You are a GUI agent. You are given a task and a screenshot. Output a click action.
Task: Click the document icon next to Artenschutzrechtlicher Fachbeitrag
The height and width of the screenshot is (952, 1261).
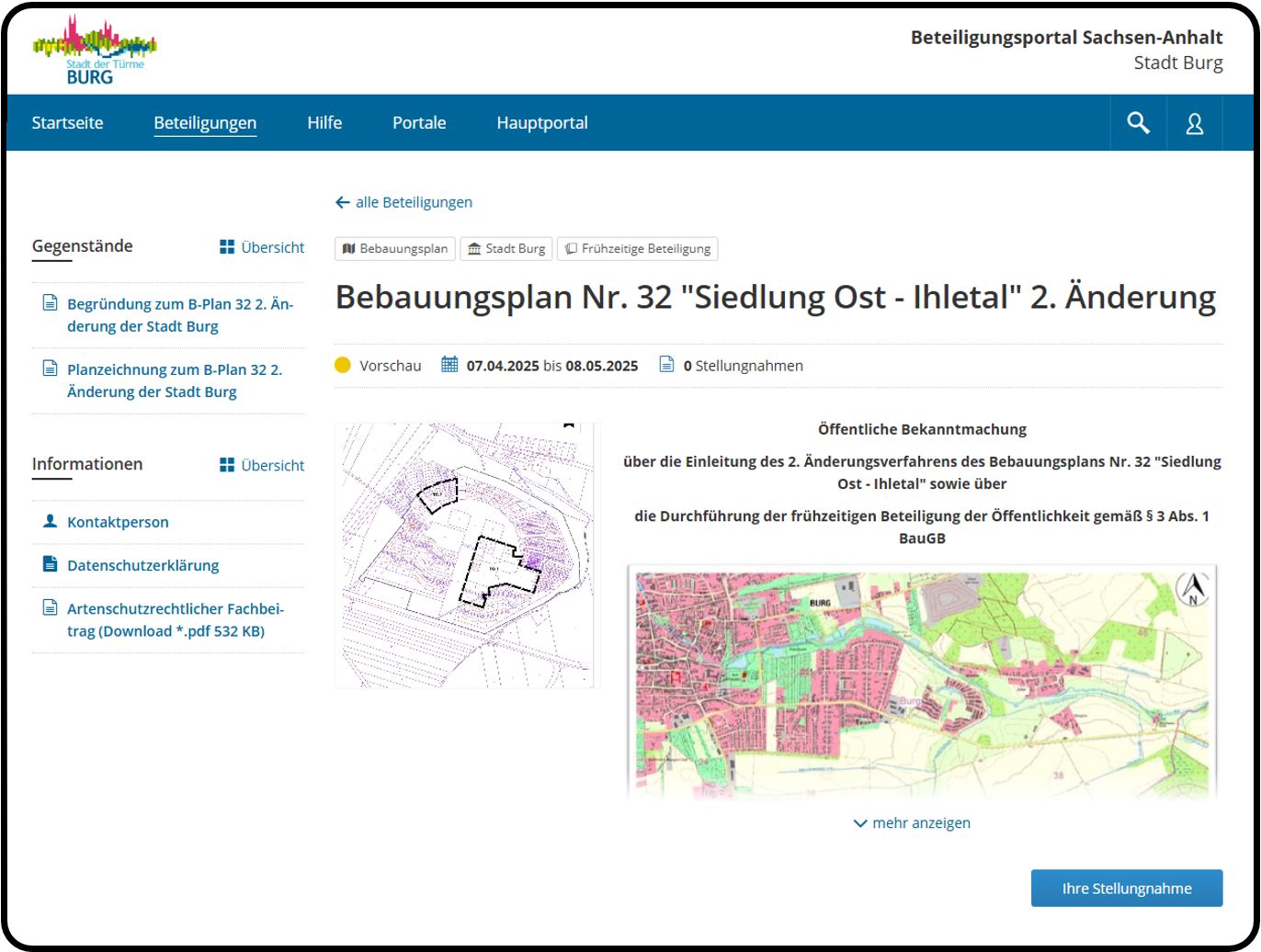click(51, 607)
